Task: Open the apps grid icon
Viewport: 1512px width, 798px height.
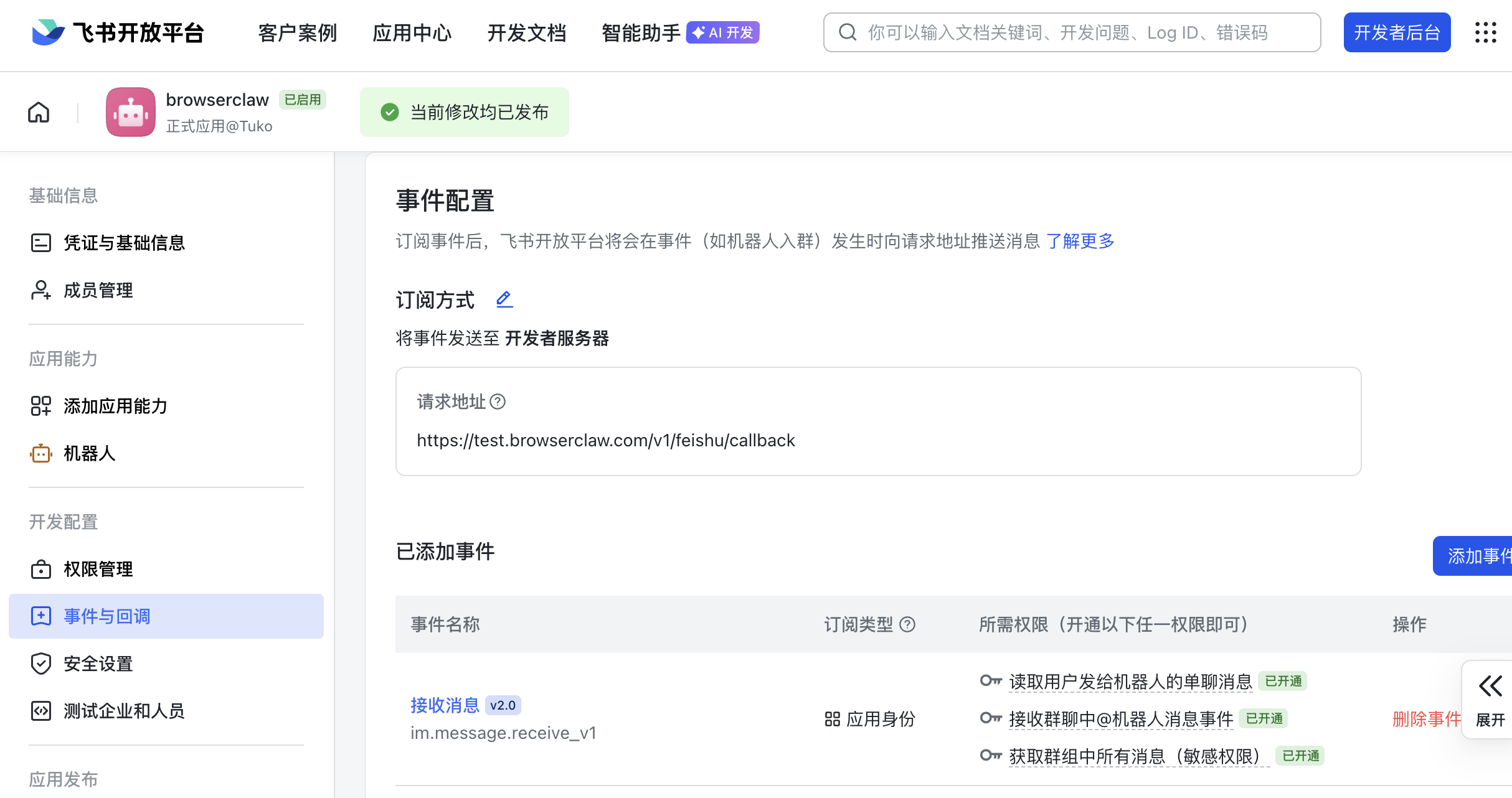Action: coord(1486,32)
